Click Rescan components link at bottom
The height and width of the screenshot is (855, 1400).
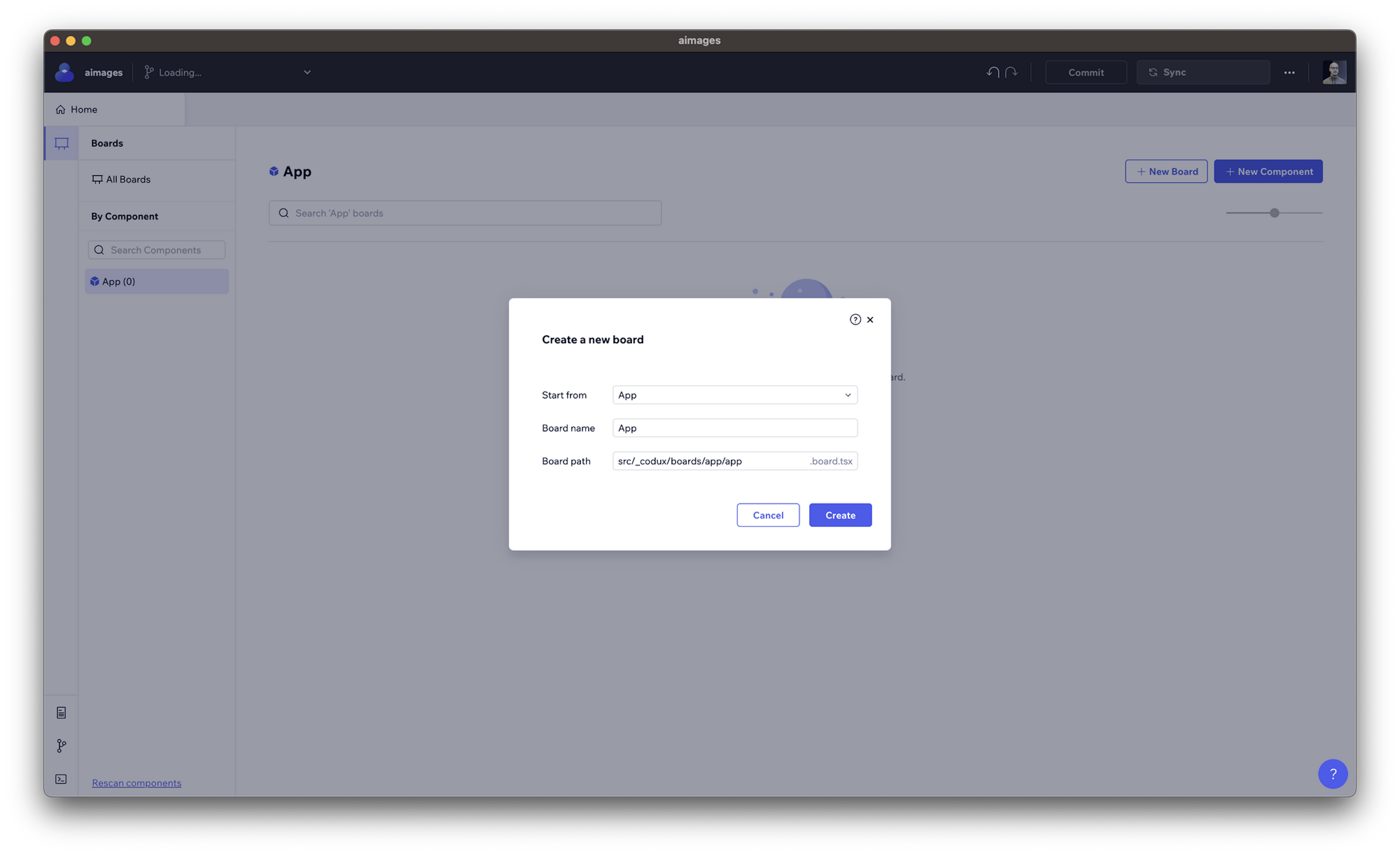(x=136, y=782)
